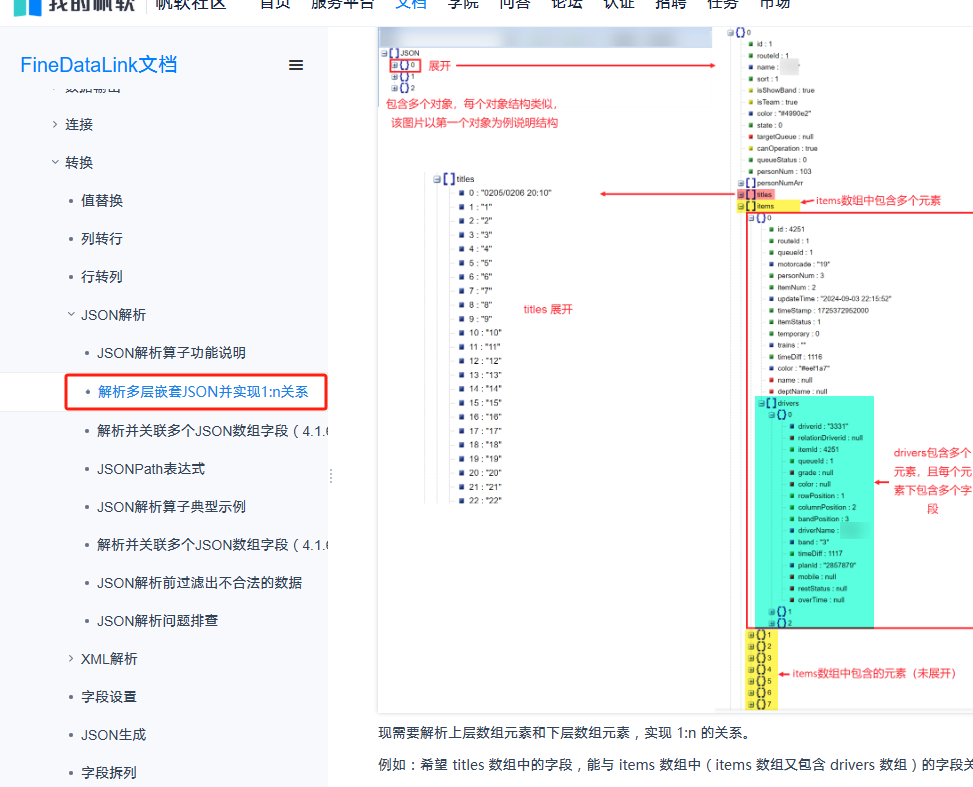Open 服务平台 in top navigation
Image resolution: width=973 pixels, height=787 pixels.
pyautogui.click(x=343, y=4)
